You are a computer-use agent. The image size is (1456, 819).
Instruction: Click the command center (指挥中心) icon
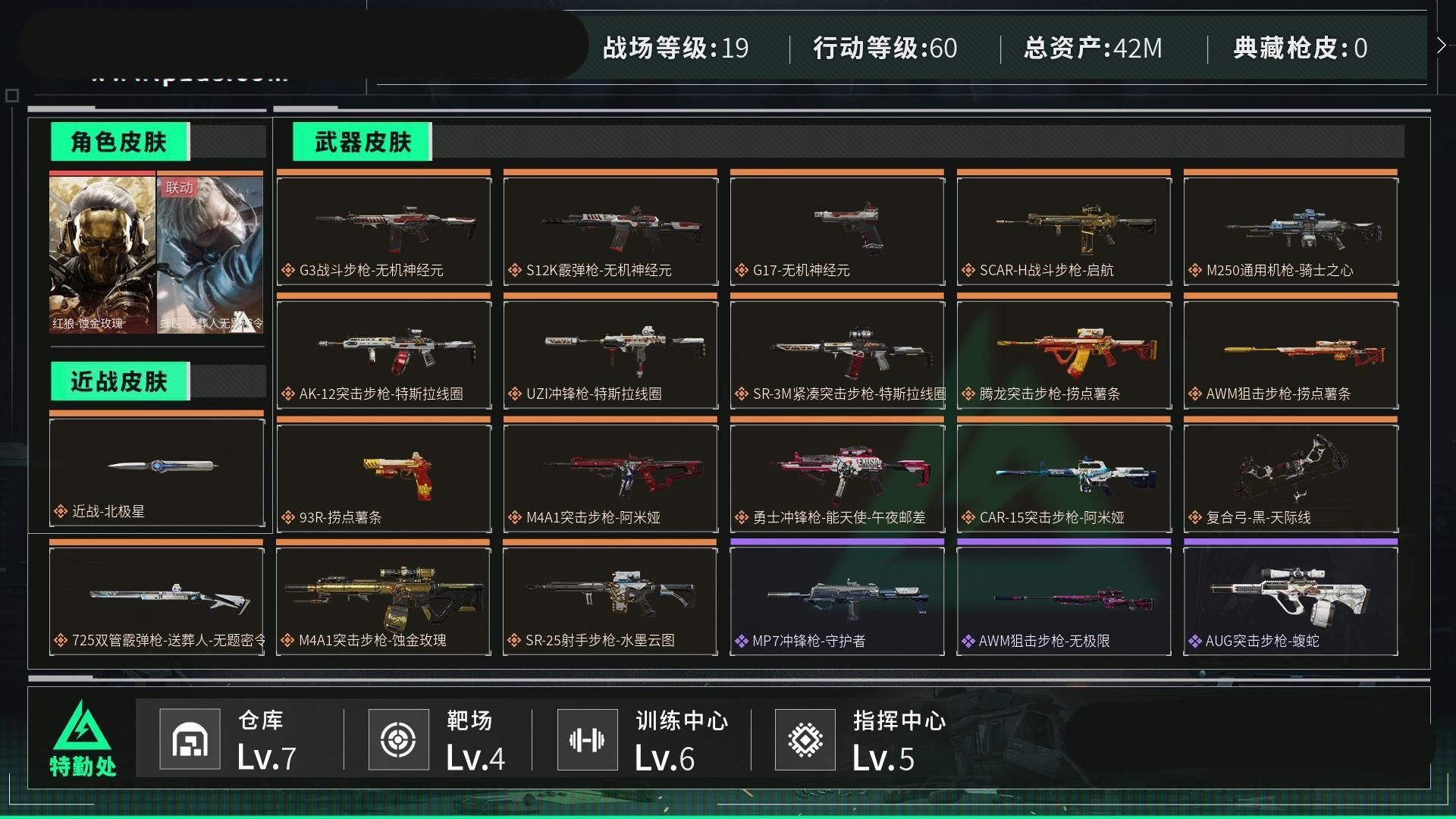[805, 739]
